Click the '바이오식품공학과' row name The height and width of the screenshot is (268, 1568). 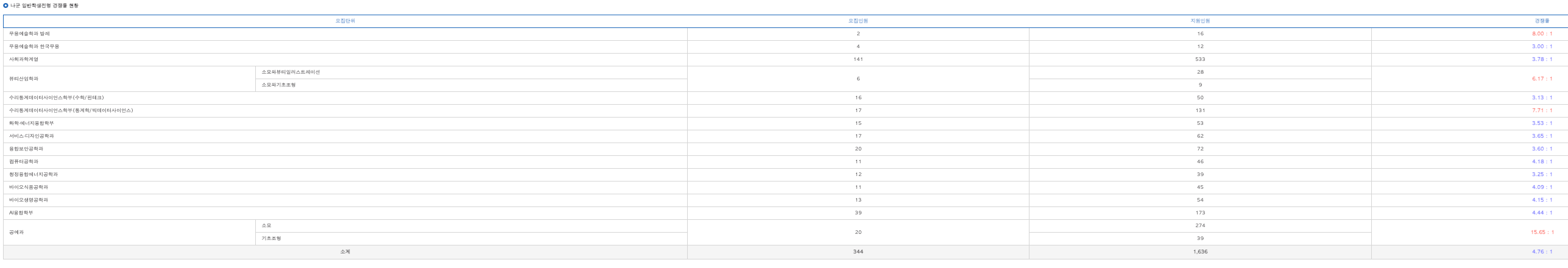[x=29, y=187]
